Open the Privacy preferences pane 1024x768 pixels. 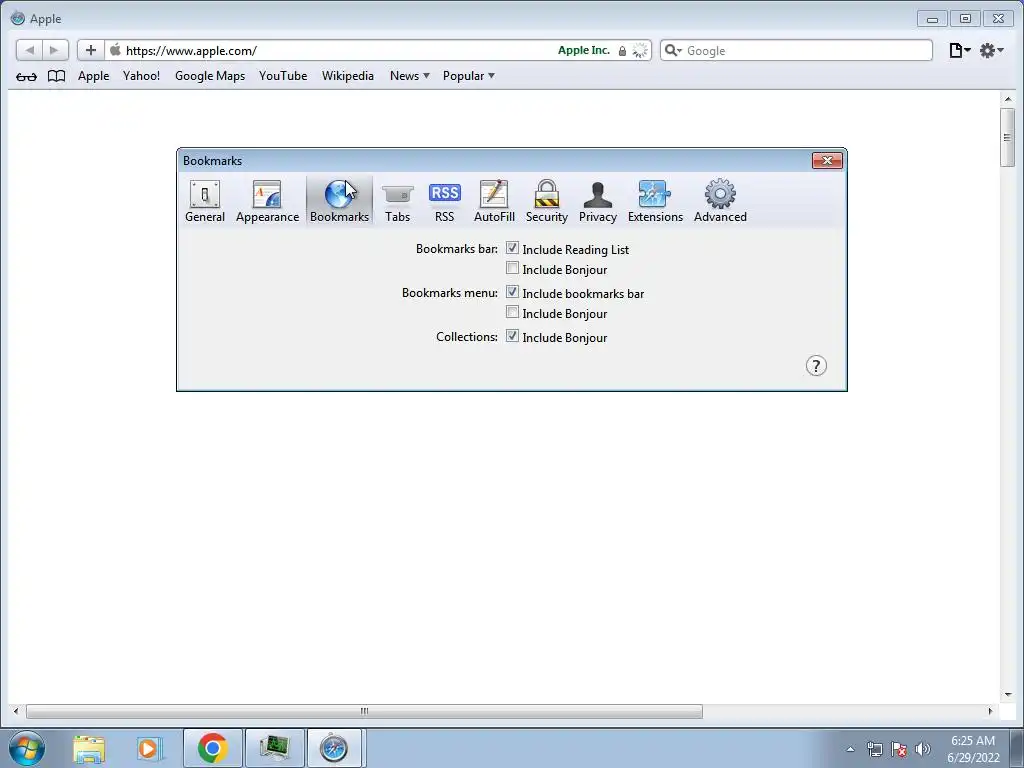598,201
